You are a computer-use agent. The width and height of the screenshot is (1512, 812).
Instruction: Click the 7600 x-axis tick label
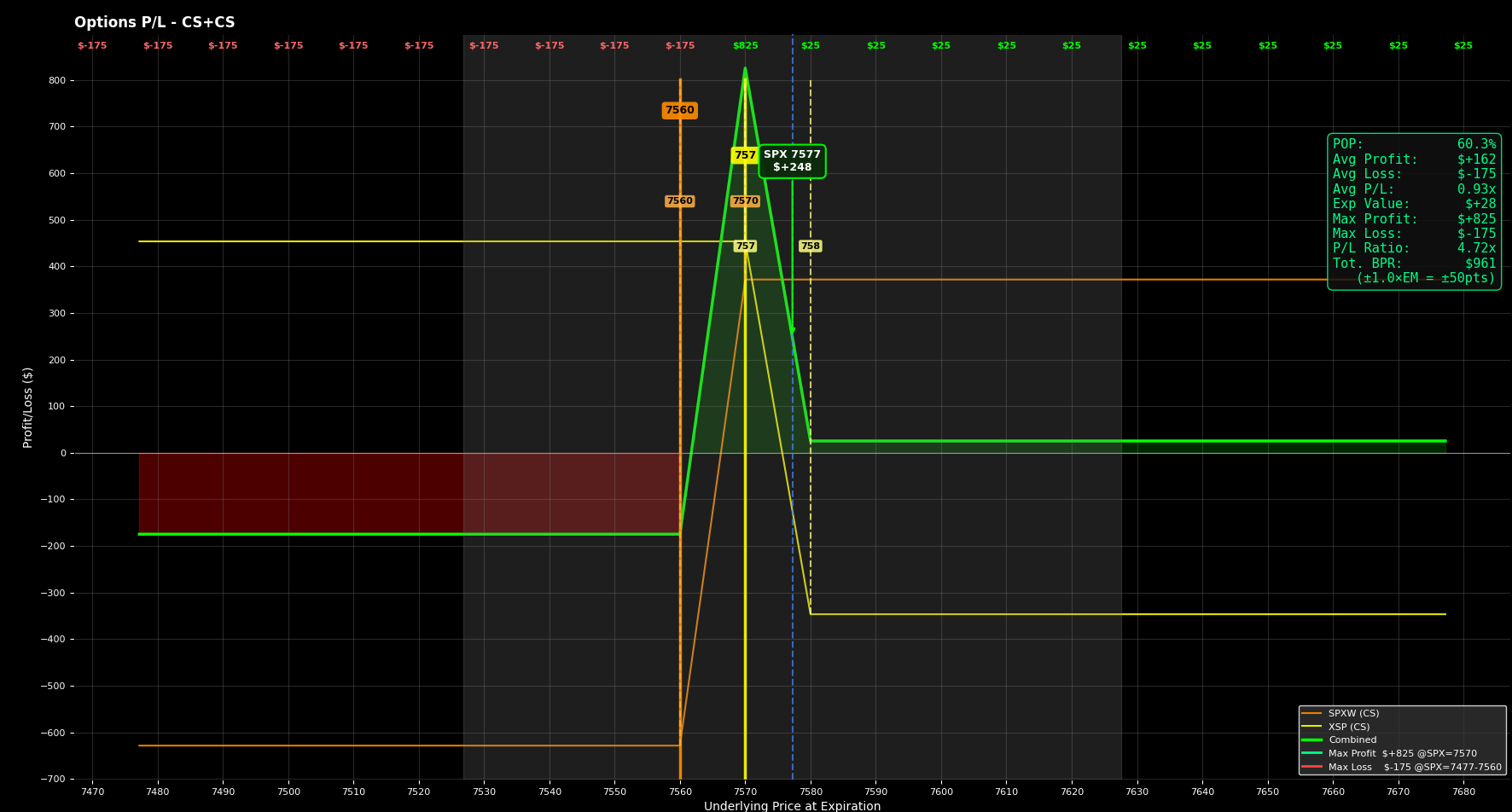coord(941,792)
